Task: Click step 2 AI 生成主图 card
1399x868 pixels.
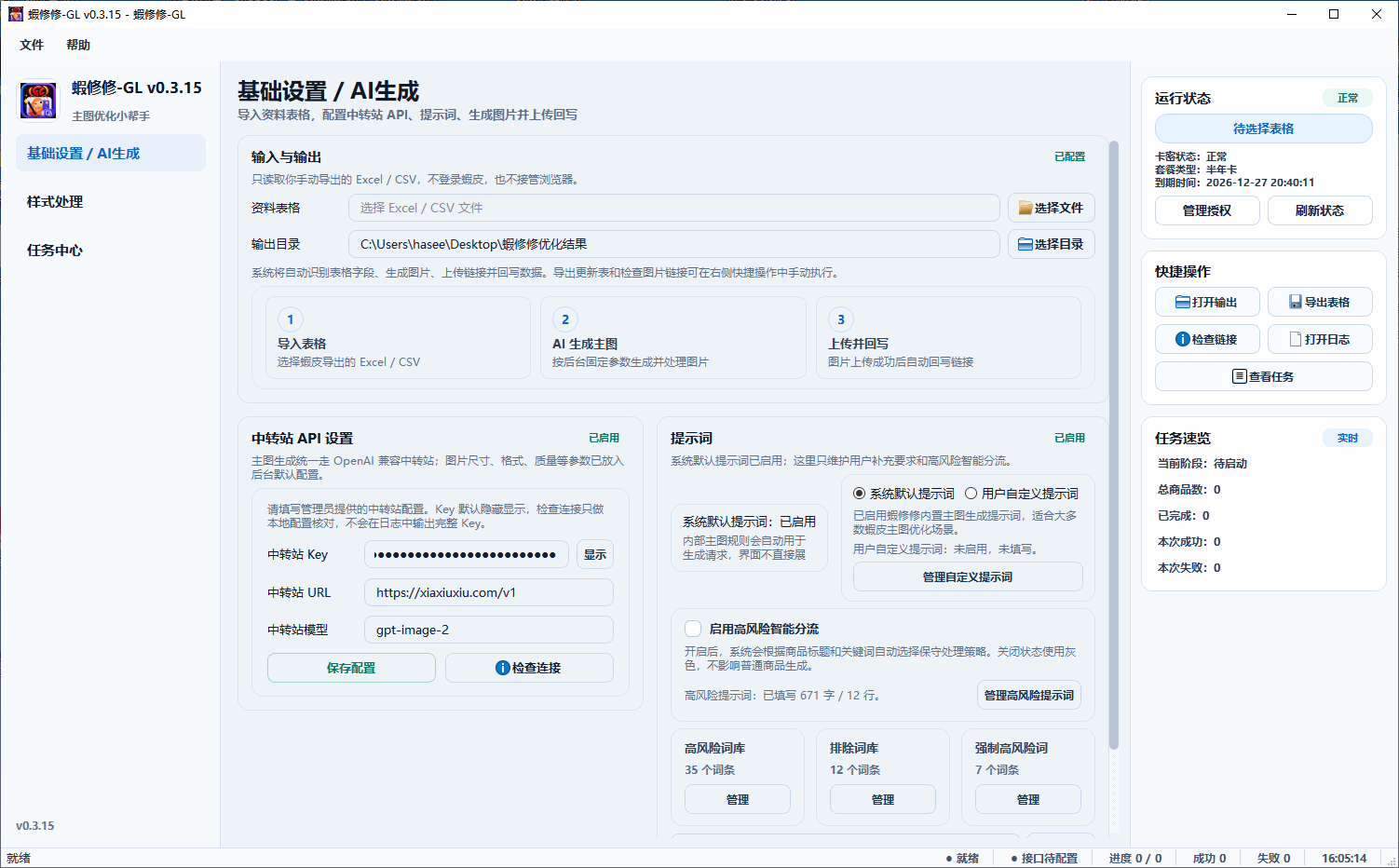Action: point(673,337)
